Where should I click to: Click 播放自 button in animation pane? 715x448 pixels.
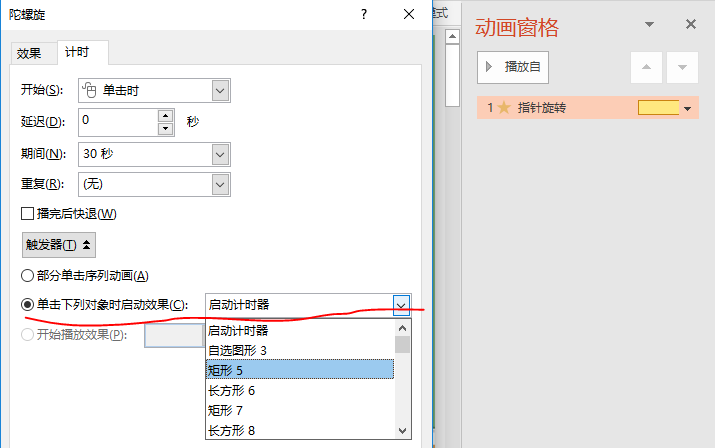click(513, 67)
